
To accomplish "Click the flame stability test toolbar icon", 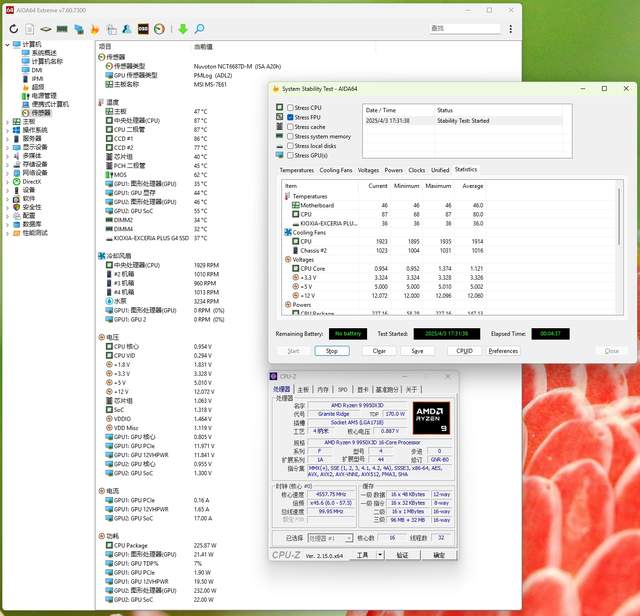I will point(94,29).
